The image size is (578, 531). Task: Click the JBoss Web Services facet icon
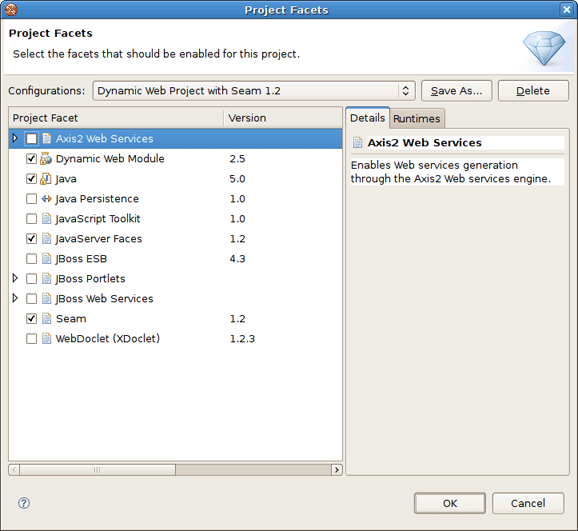(46, 298)
